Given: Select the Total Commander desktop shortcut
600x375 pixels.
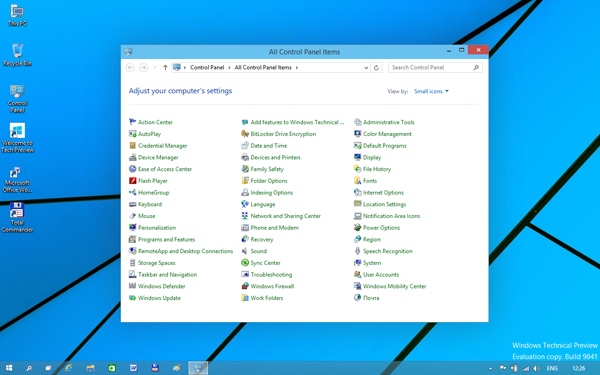Looking at the screenshot, I should click(x=17, y=217).
